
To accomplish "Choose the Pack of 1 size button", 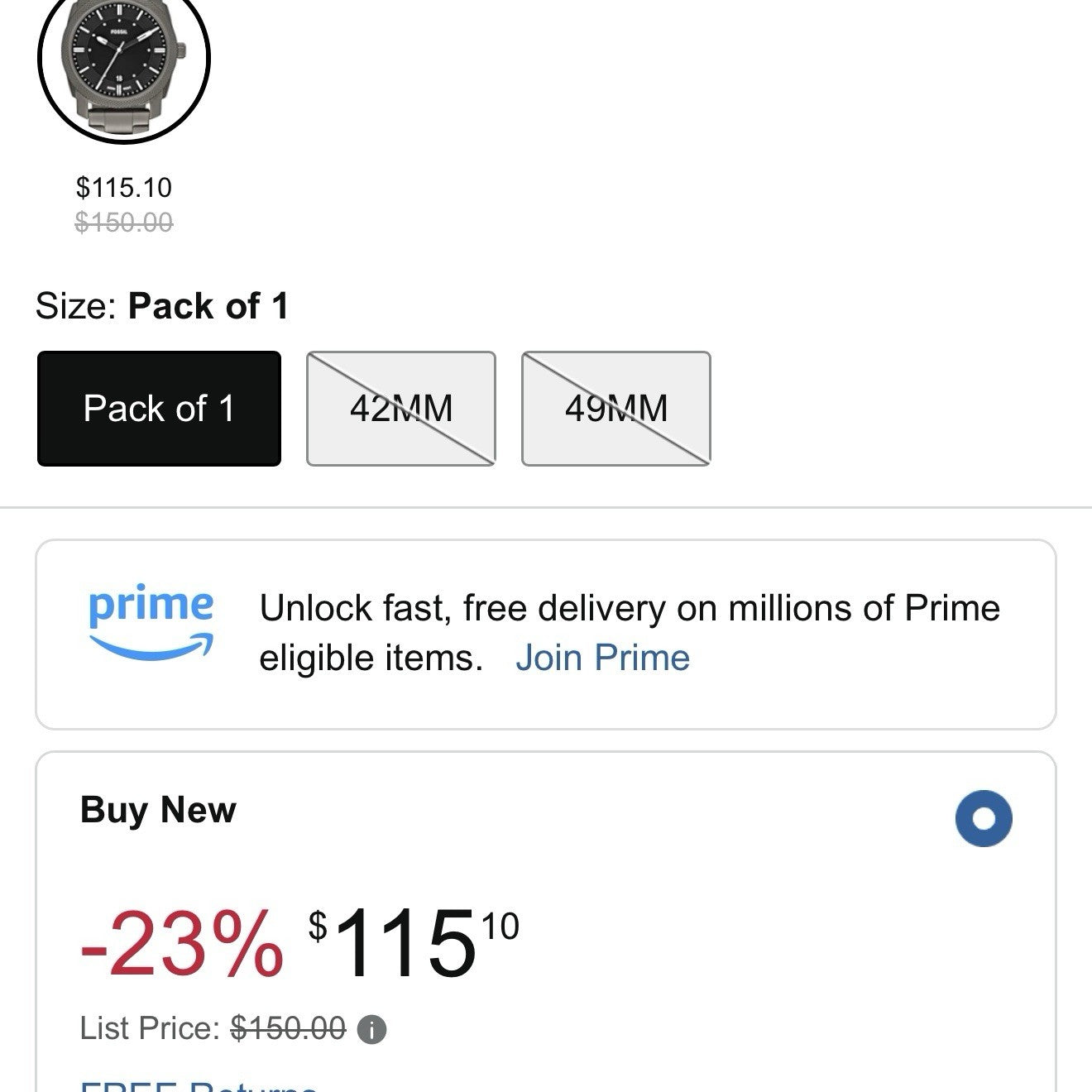I will click(159, 409).
